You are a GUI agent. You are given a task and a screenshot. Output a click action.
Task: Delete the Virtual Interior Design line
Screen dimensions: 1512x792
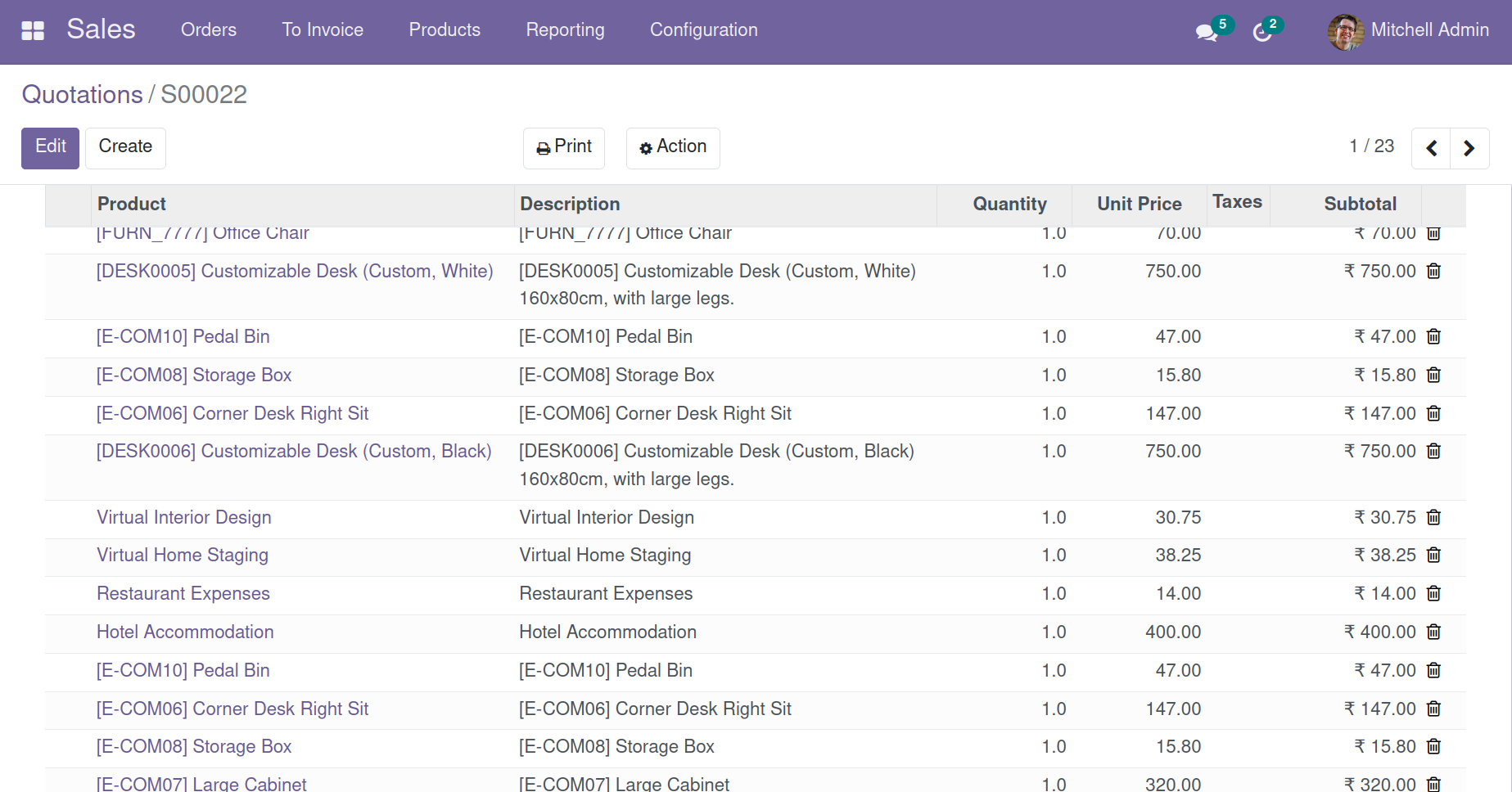click(1433, 517)
